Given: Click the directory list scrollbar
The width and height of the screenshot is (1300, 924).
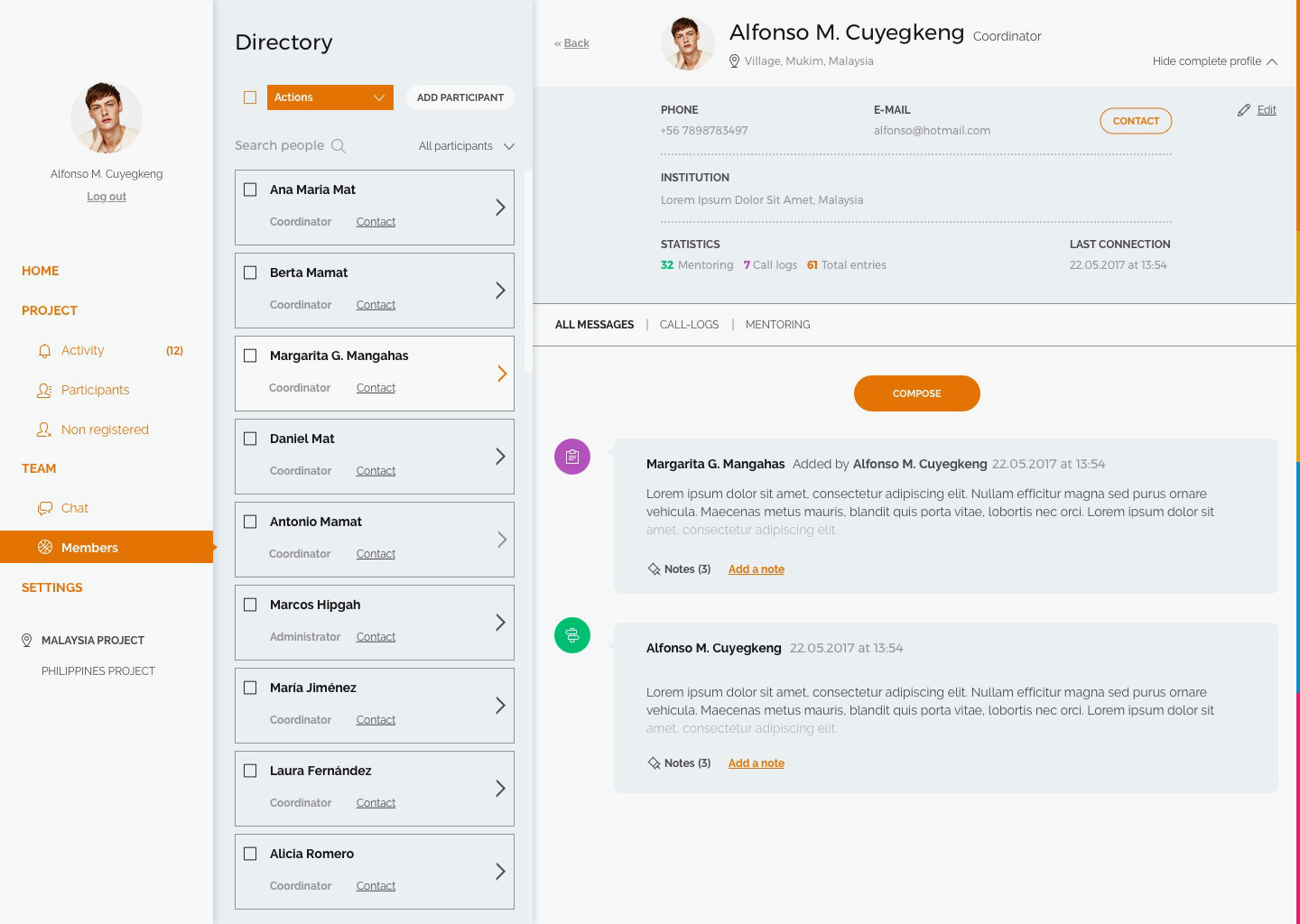Looking at the screenshot, I should pyautogui.click(x=528, y=271).
